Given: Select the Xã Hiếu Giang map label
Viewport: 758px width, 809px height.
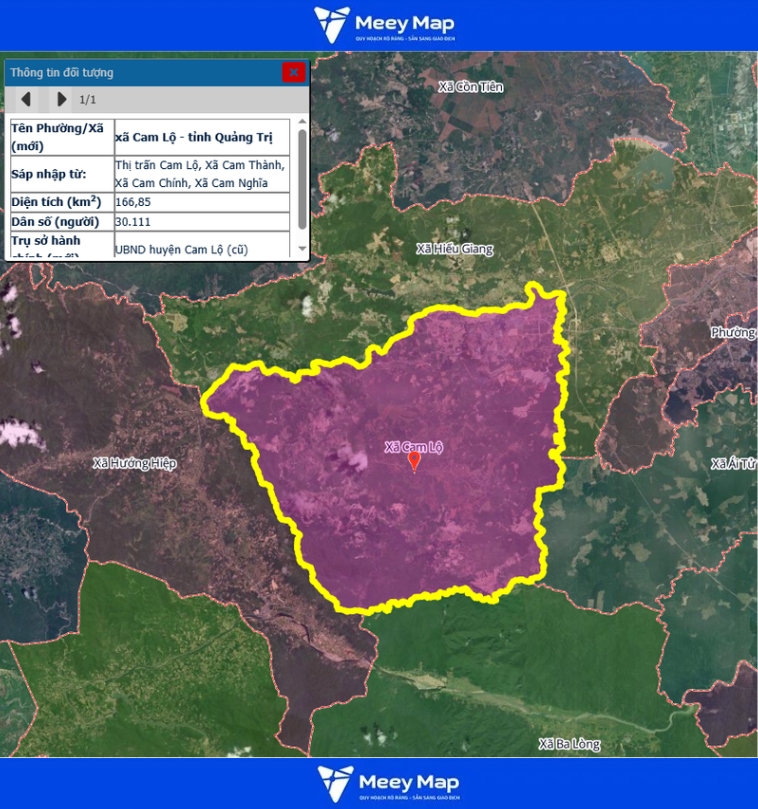Looking at the screenshot, I should coord(454,249).
